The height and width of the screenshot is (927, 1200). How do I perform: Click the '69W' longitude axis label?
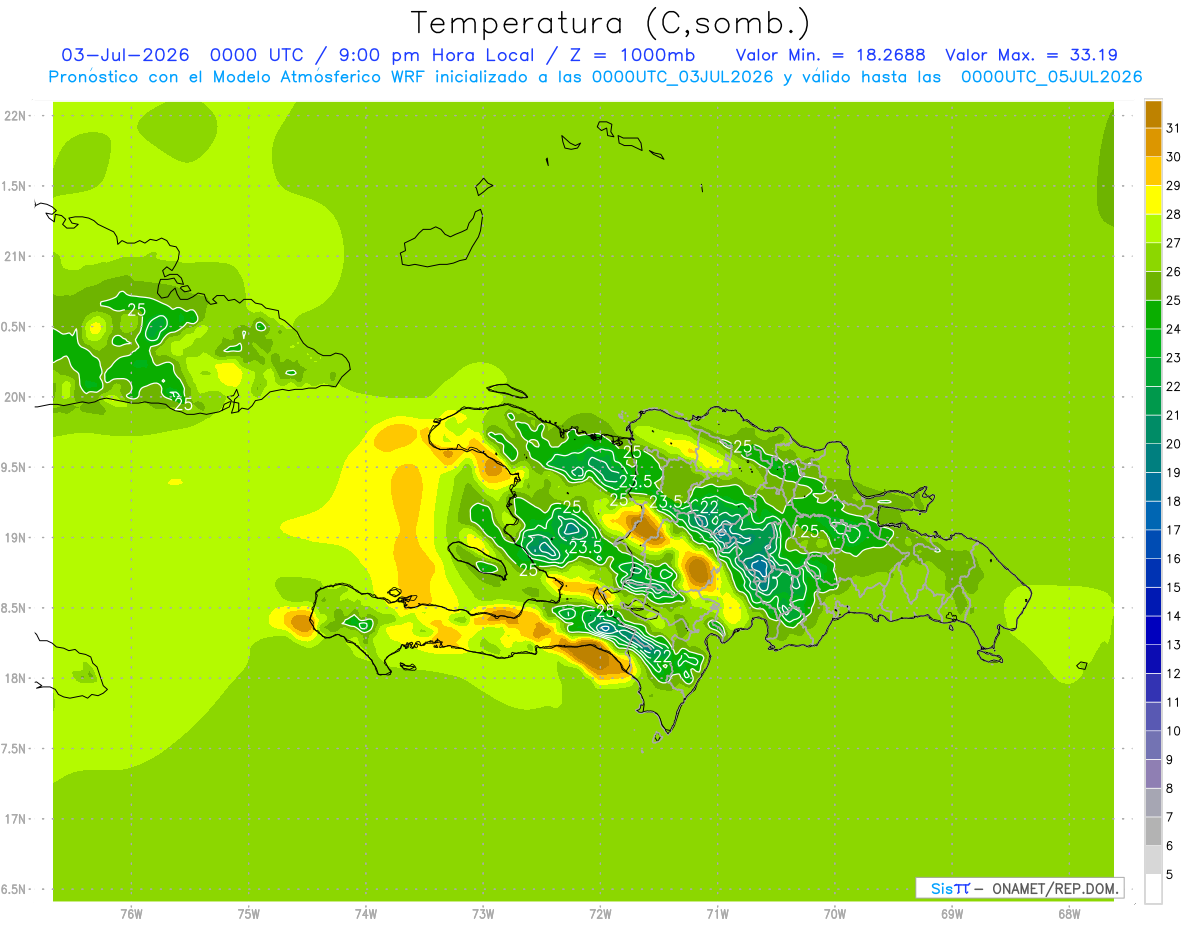(x=951, y=914)
